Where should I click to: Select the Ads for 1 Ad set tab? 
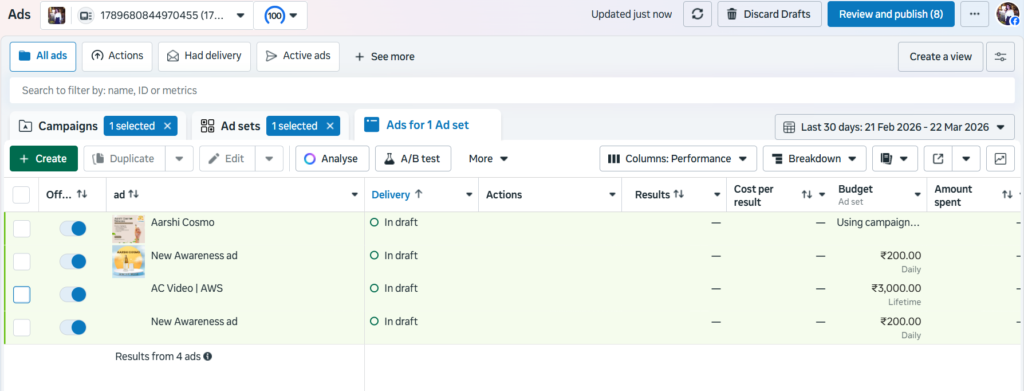point(427,125)
